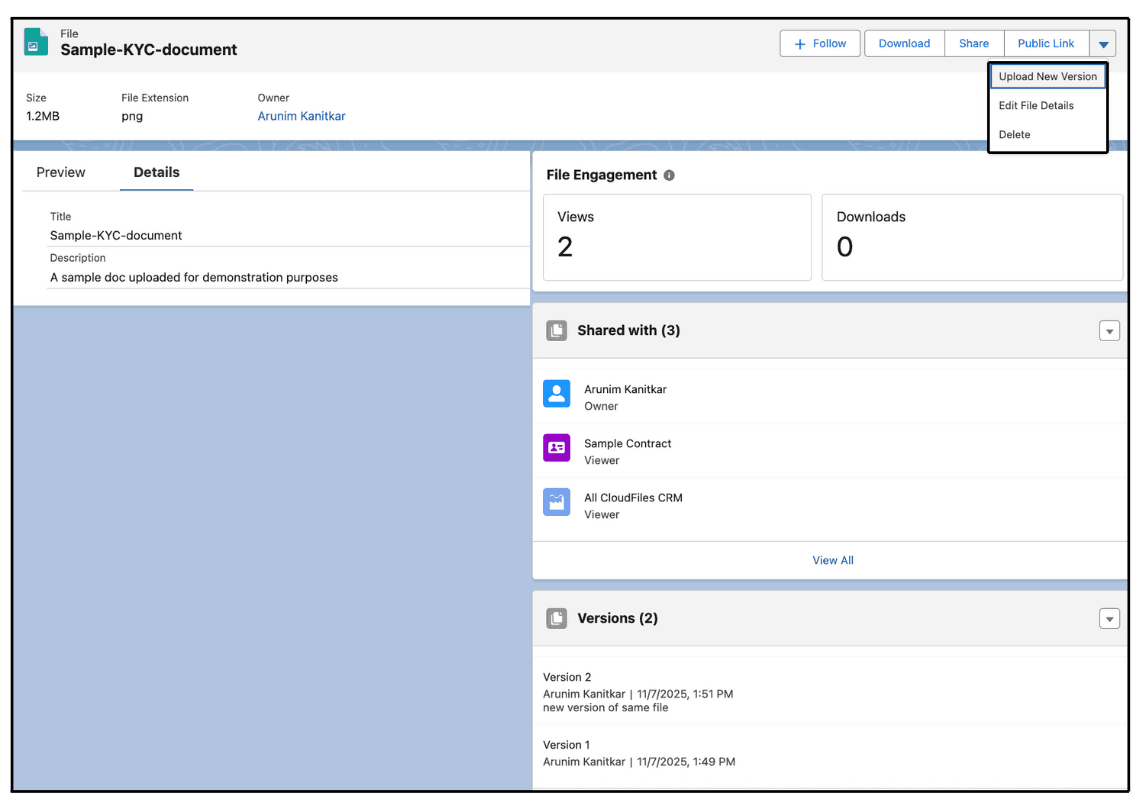Select Delete from the open menu

click(1015, 134)
